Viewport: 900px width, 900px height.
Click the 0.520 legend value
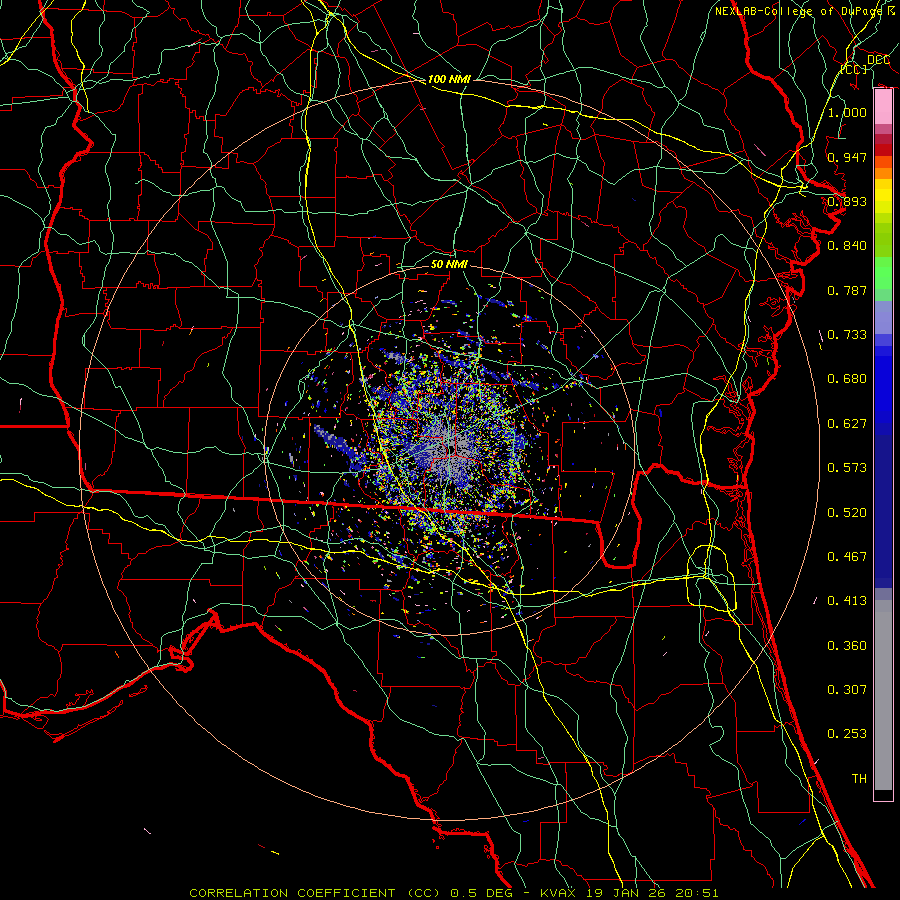pos(847,513)
